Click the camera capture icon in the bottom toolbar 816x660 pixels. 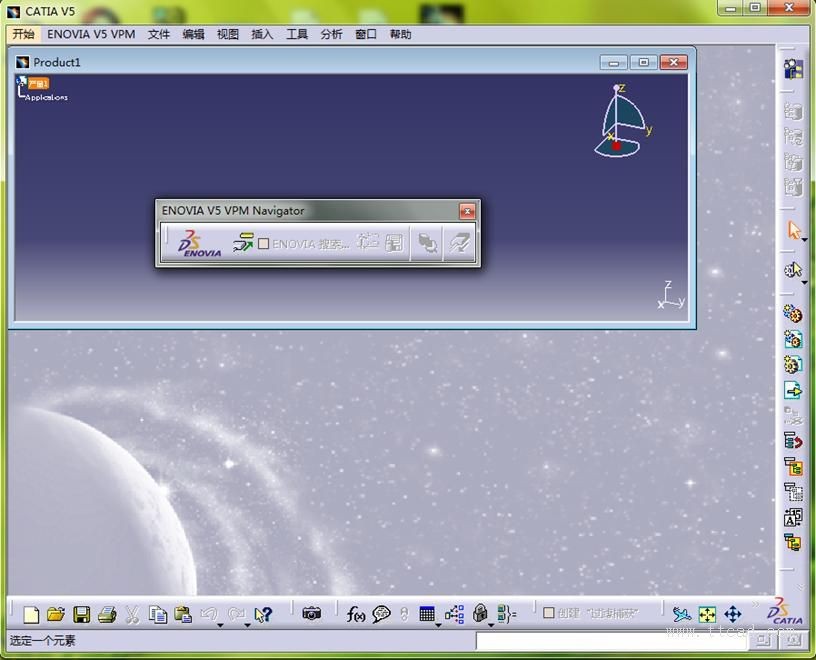[313, 613]
